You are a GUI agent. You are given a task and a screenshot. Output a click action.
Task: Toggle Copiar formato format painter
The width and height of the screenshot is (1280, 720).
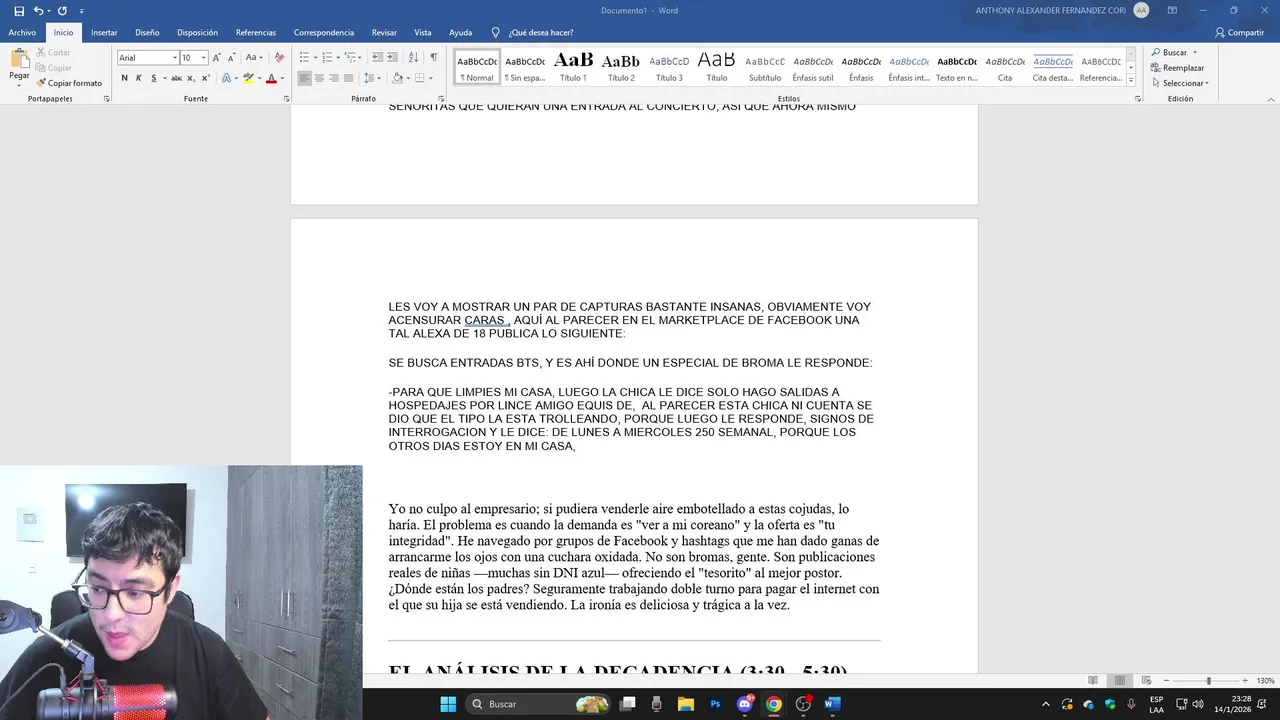[x=69, y=83]
